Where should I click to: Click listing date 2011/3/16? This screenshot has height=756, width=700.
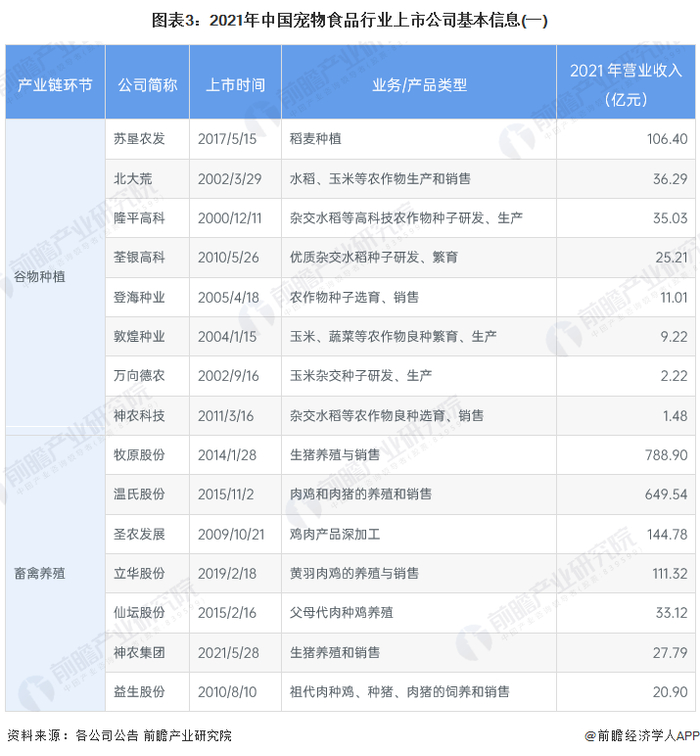pos(226,416)
